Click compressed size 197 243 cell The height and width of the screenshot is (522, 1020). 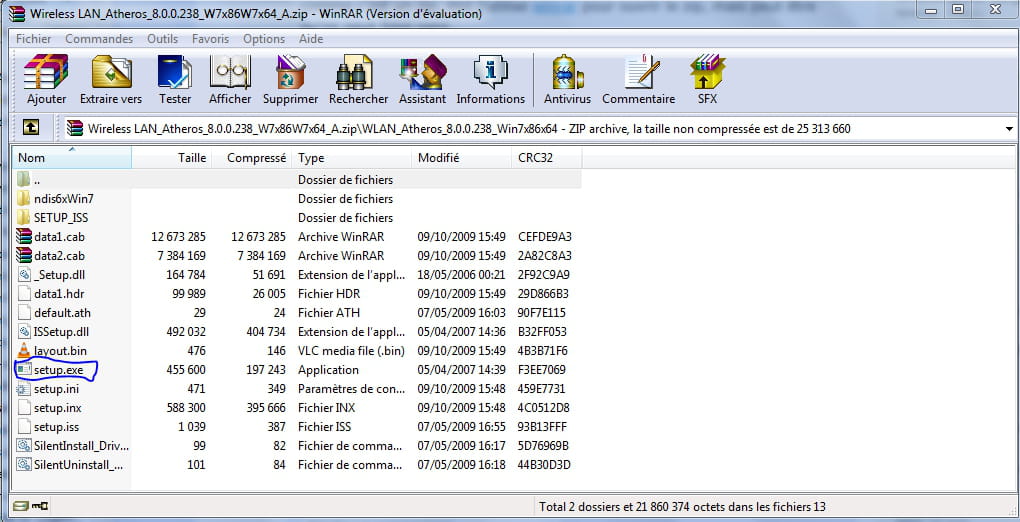tap(267, 370)
